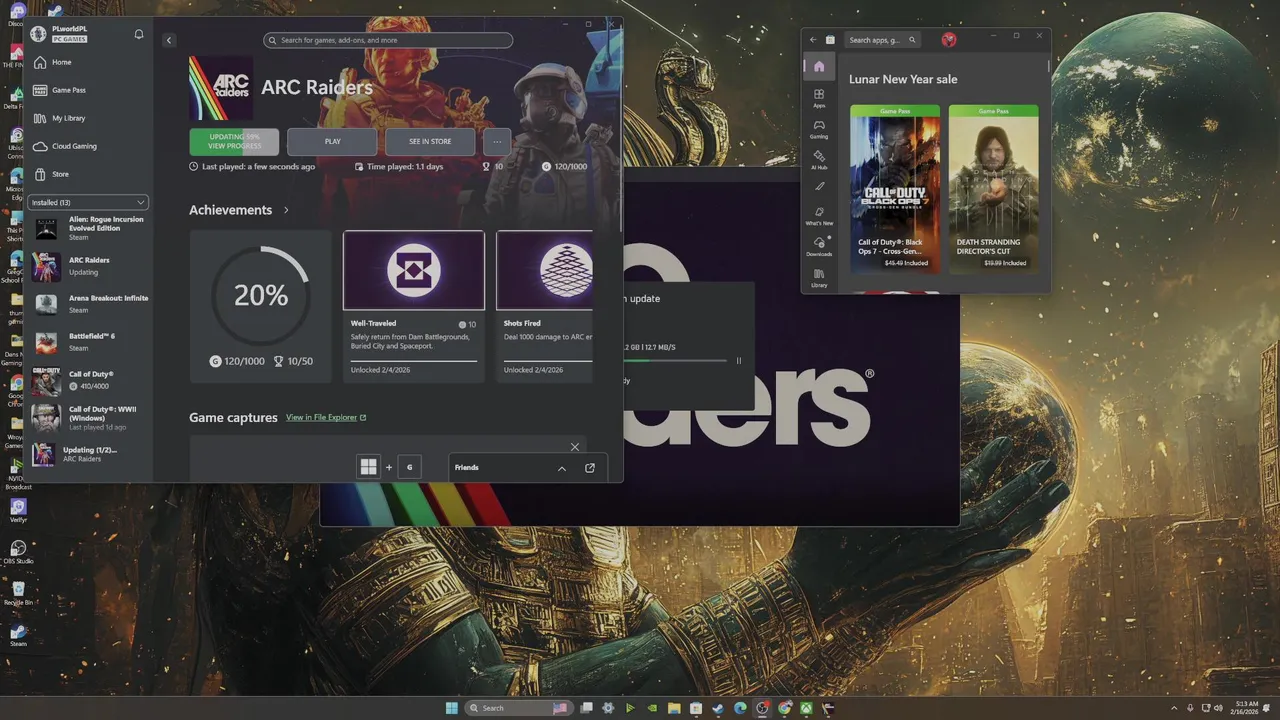Image resolution: width=1280 pixels, height=720 pixels.
Task: Select Call of Duty: WWII (Windows)
Action: click(88, 417)
